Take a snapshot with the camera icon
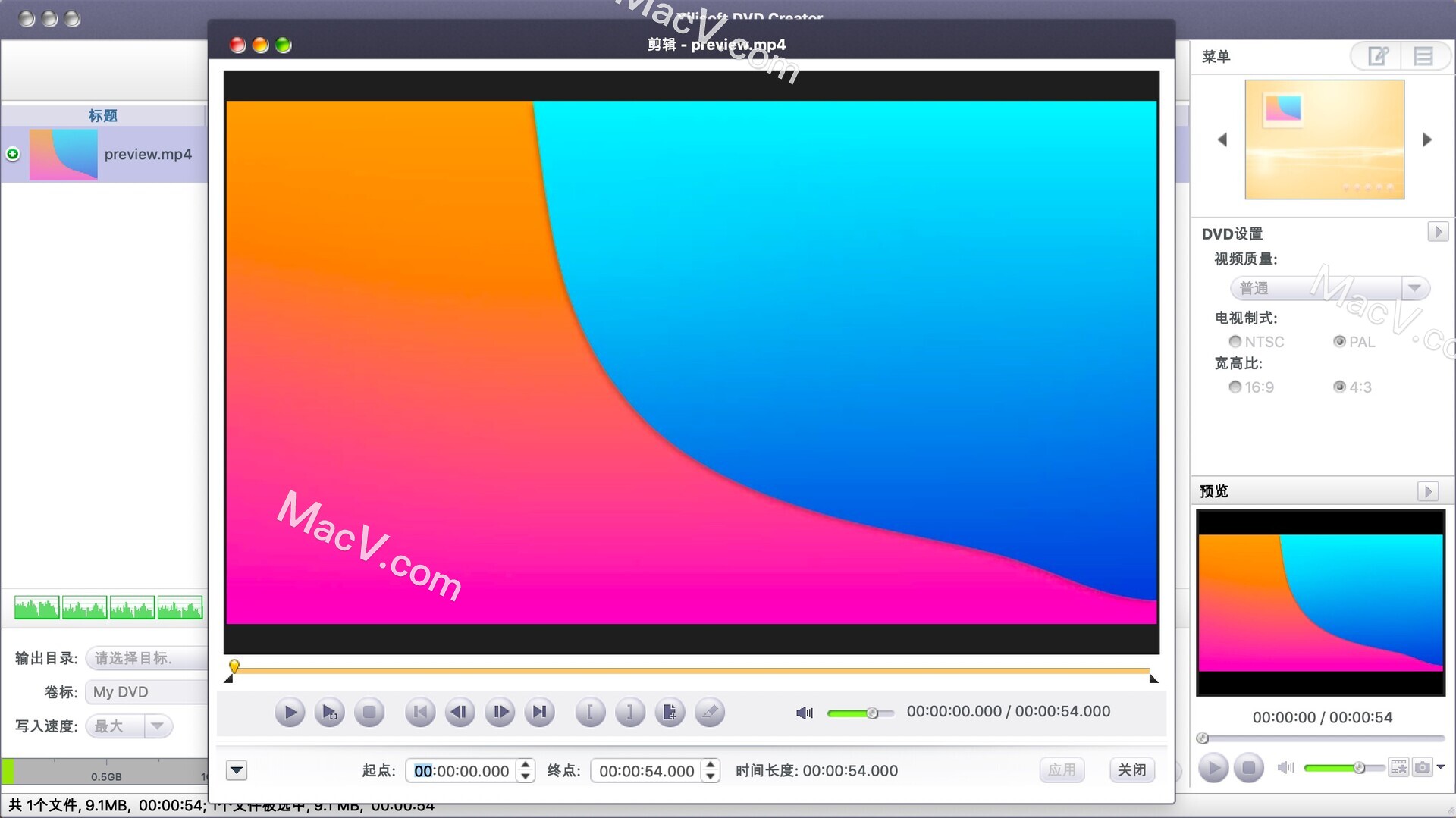1456x818 pixels. 1423,767
